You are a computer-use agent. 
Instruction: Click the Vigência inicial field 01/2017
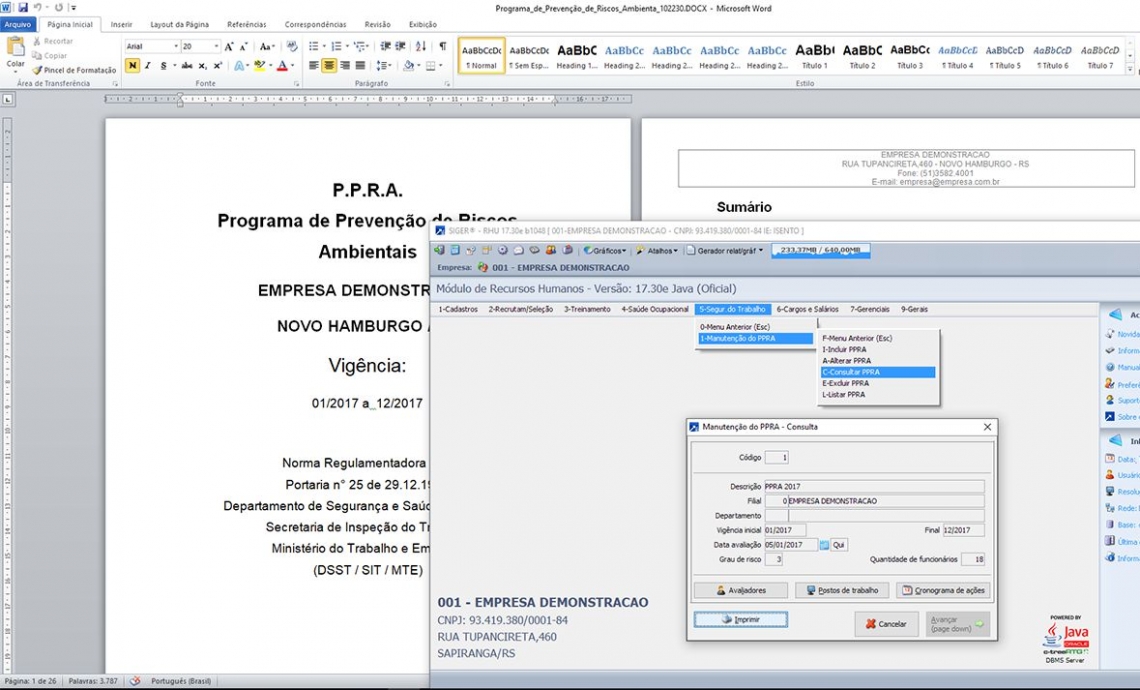785,530
